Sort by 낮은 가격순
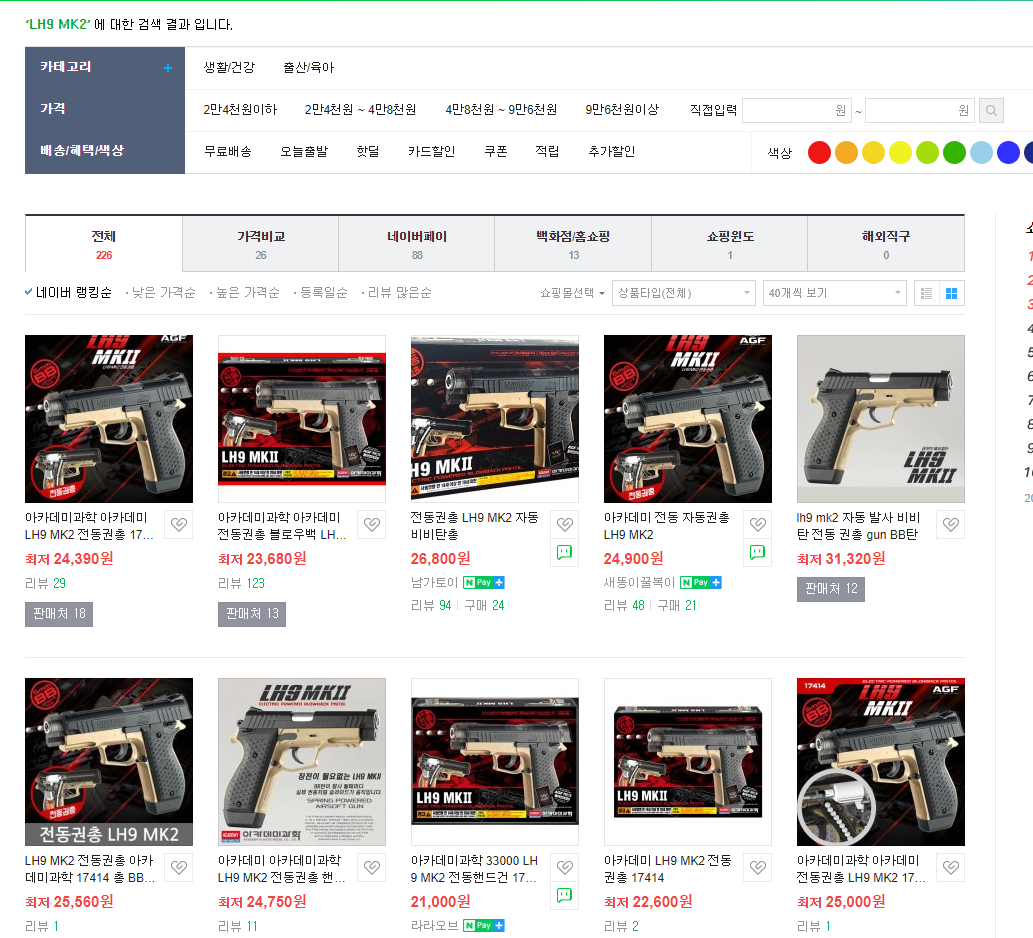 point(163,292)
